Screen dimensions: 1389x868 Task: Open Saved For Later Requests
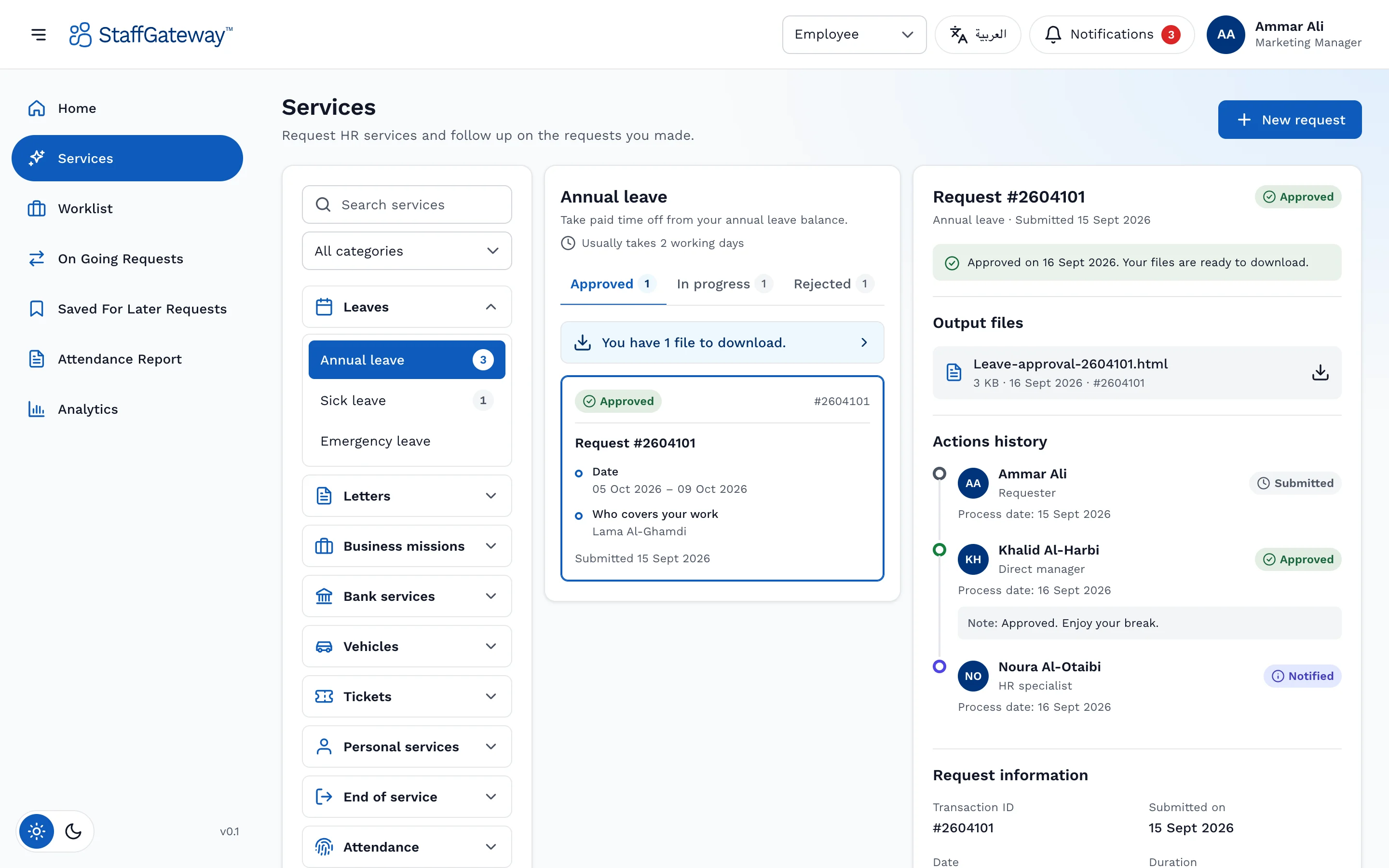pyautogui.click(x=127, y=309)
